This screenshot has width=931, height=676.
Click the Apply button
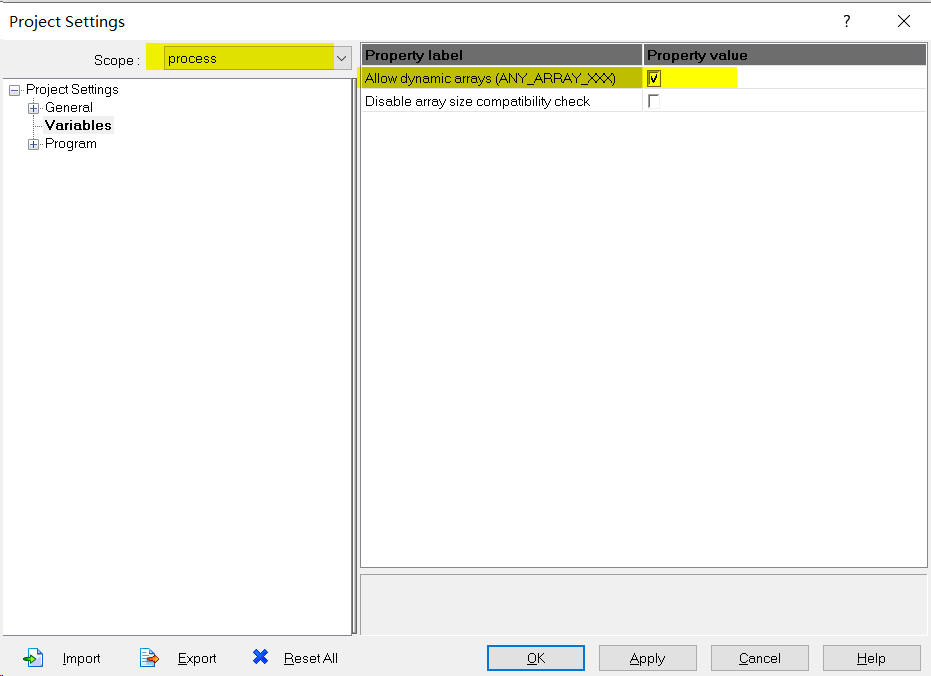click(647, 658)
